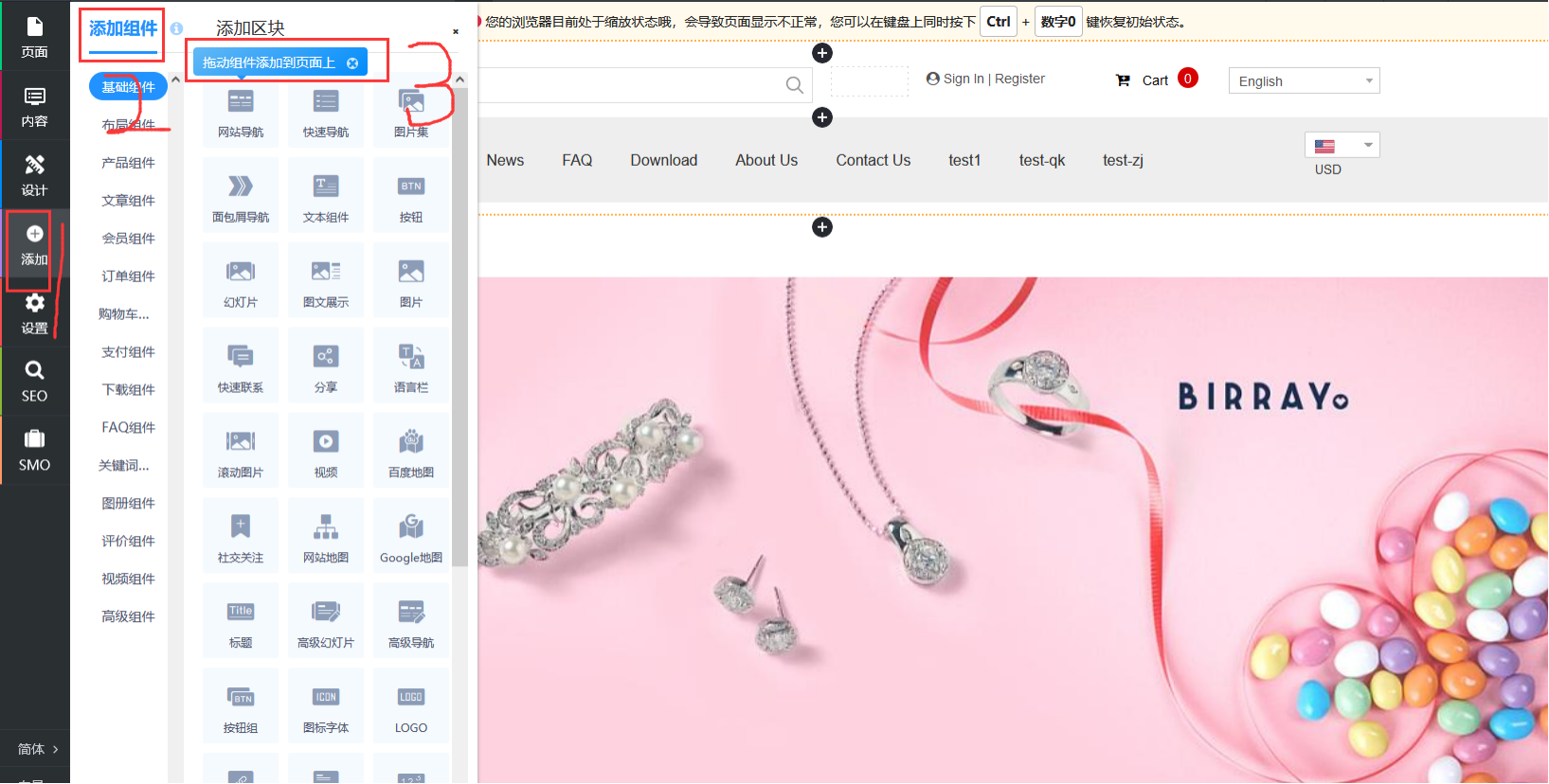The height and width of the screenshot is (784, 1549).
Task: Choose the 产品组件 category
Action: [128, 163]
